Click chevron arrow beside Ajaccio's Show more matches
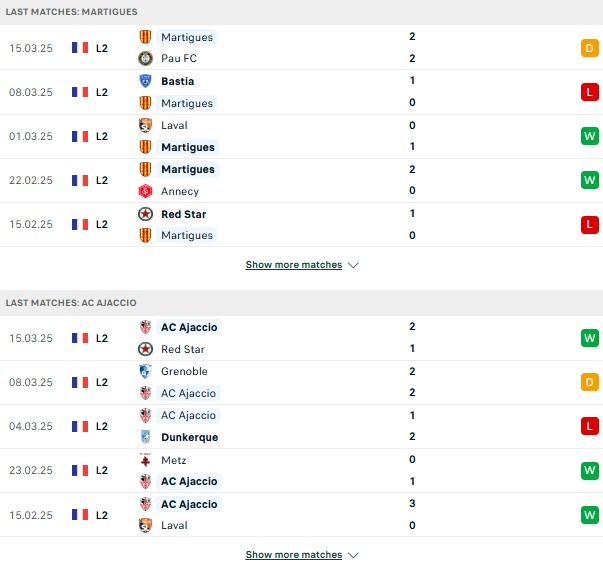The image size is (603, 576). (x=353, y=555)
